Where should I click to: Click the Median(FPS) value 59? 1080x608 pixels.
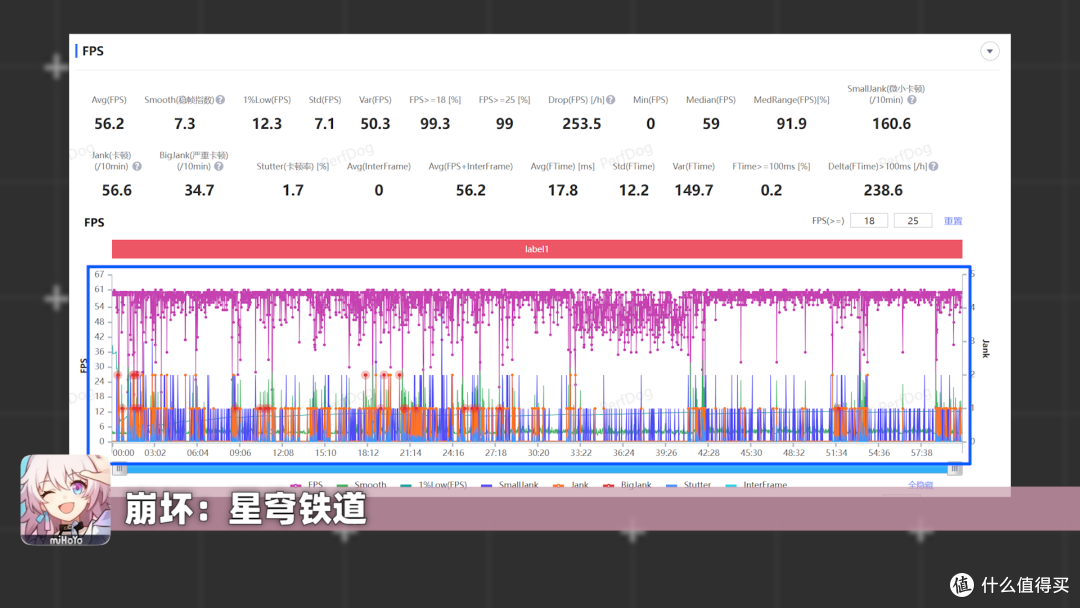[711, 124]
